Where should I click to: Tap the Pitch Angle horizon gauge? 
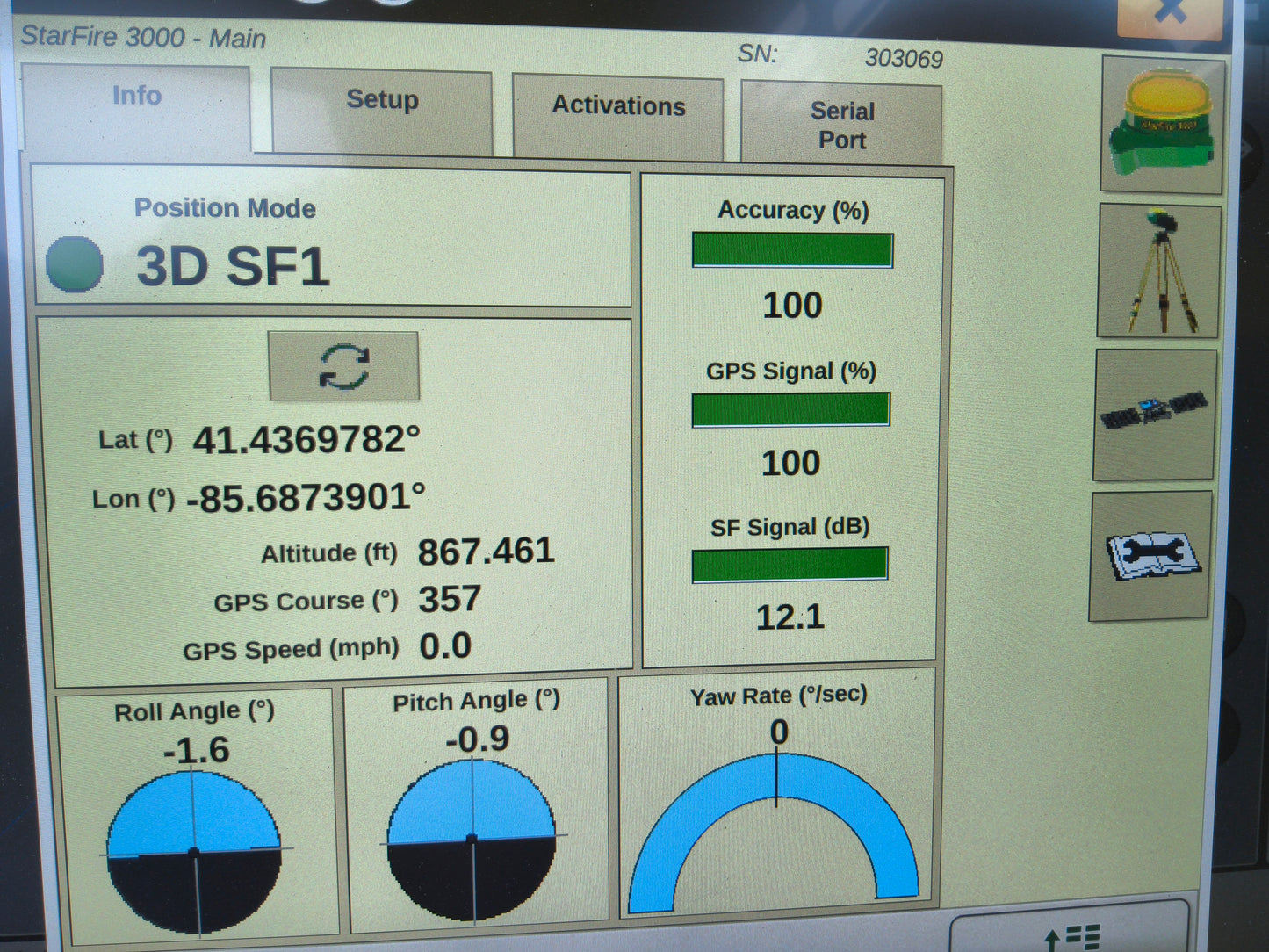coord(472,840)
